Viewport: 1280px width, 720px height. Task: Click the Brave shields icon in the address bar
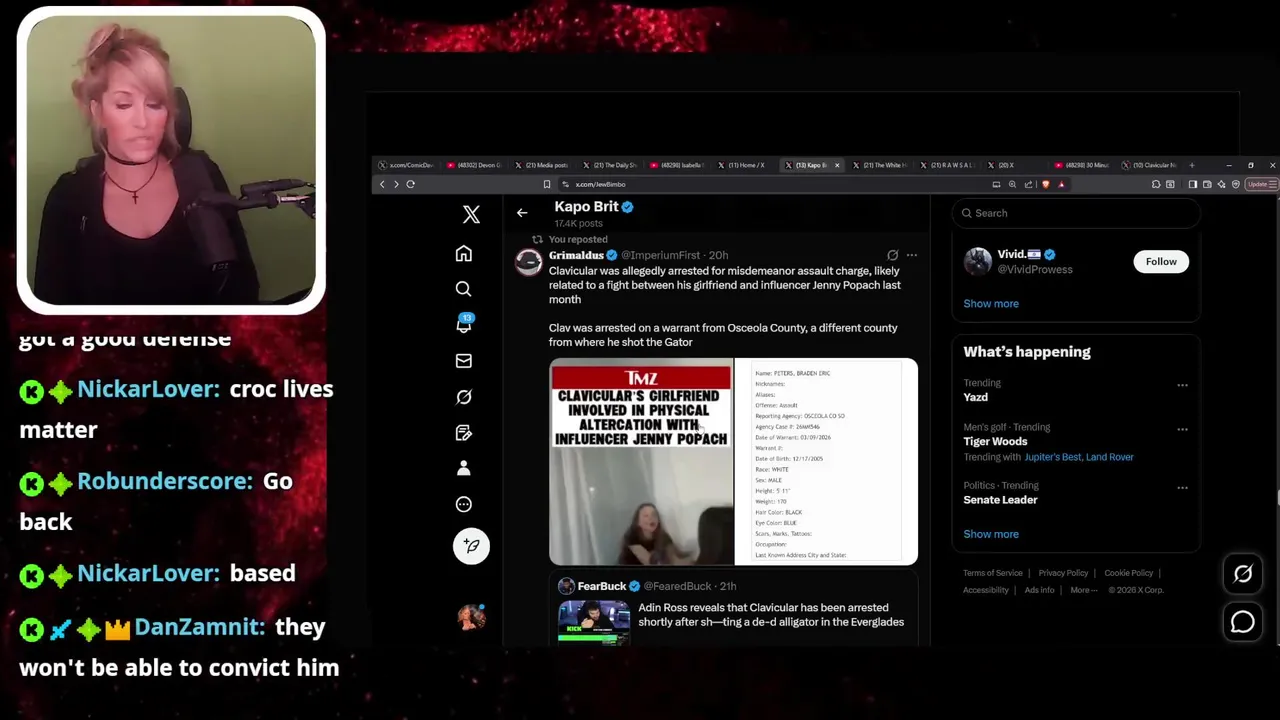1046,184
